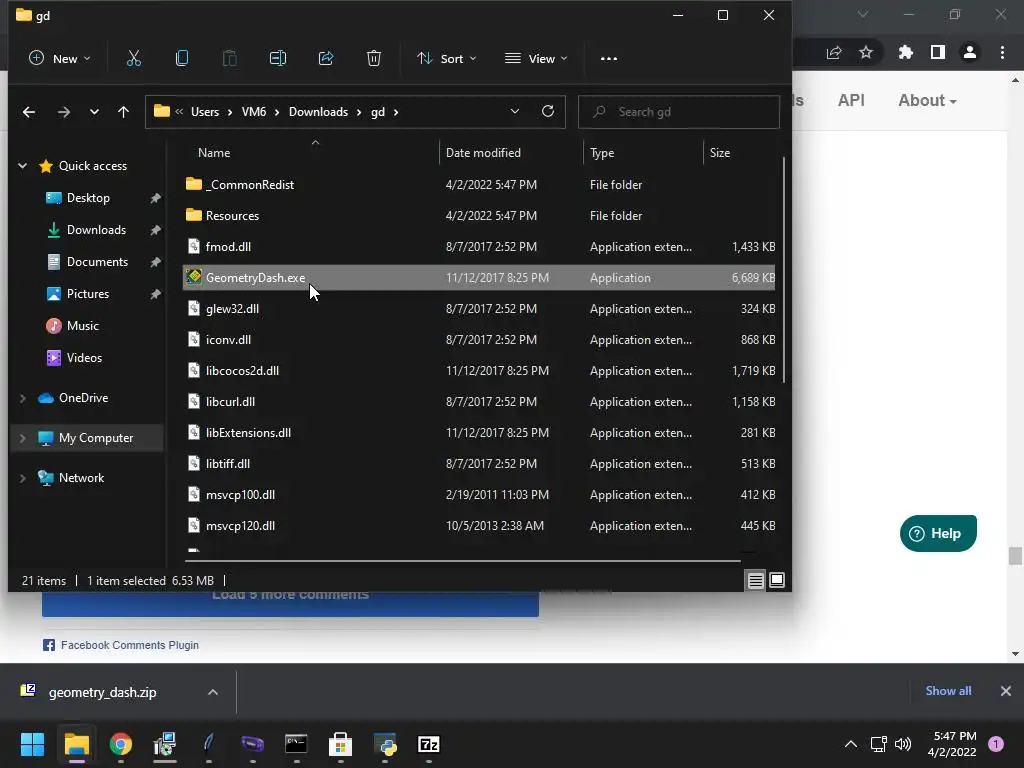This screenshot has height=768, width=1024.
Task: Click the Windows Start button
Action: pos(32,744)
